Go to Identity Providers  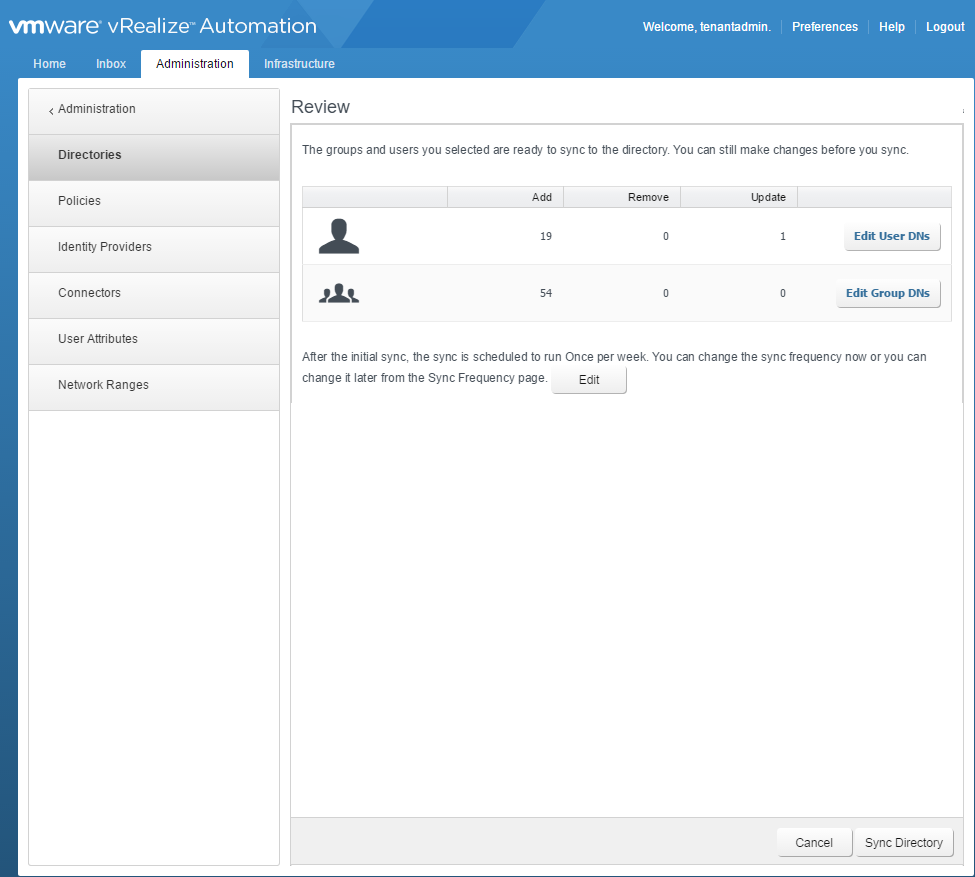[105, 247]
